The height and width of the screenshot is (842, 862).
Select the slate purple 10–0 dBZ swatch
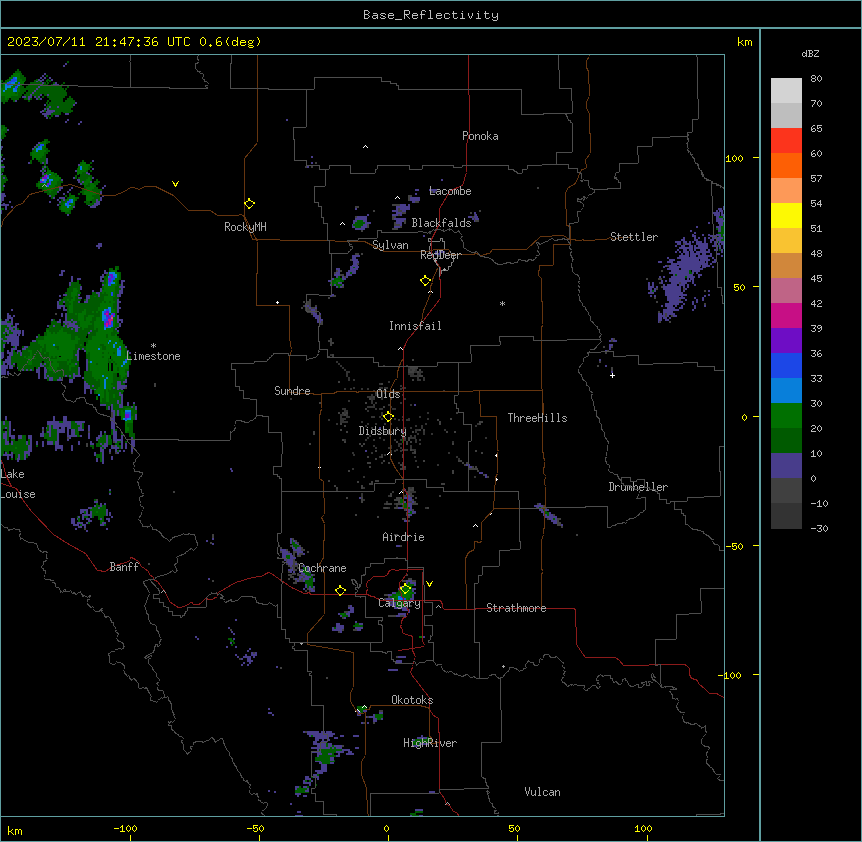pos(786,466)
